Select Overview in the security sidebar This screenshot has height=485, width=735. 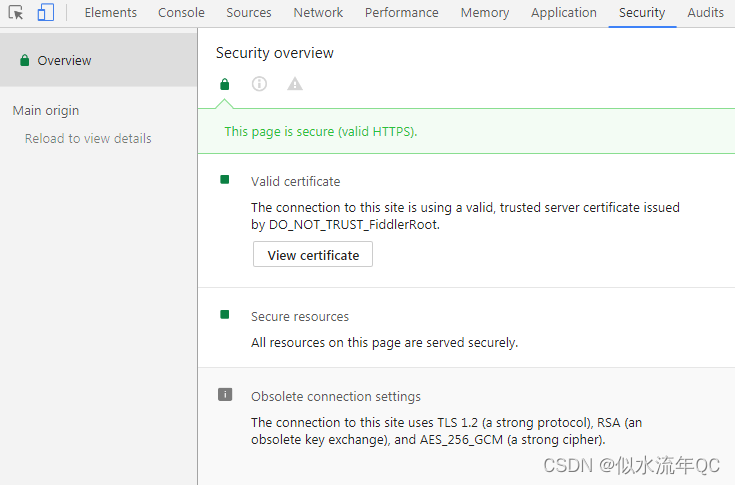point(64,61)
